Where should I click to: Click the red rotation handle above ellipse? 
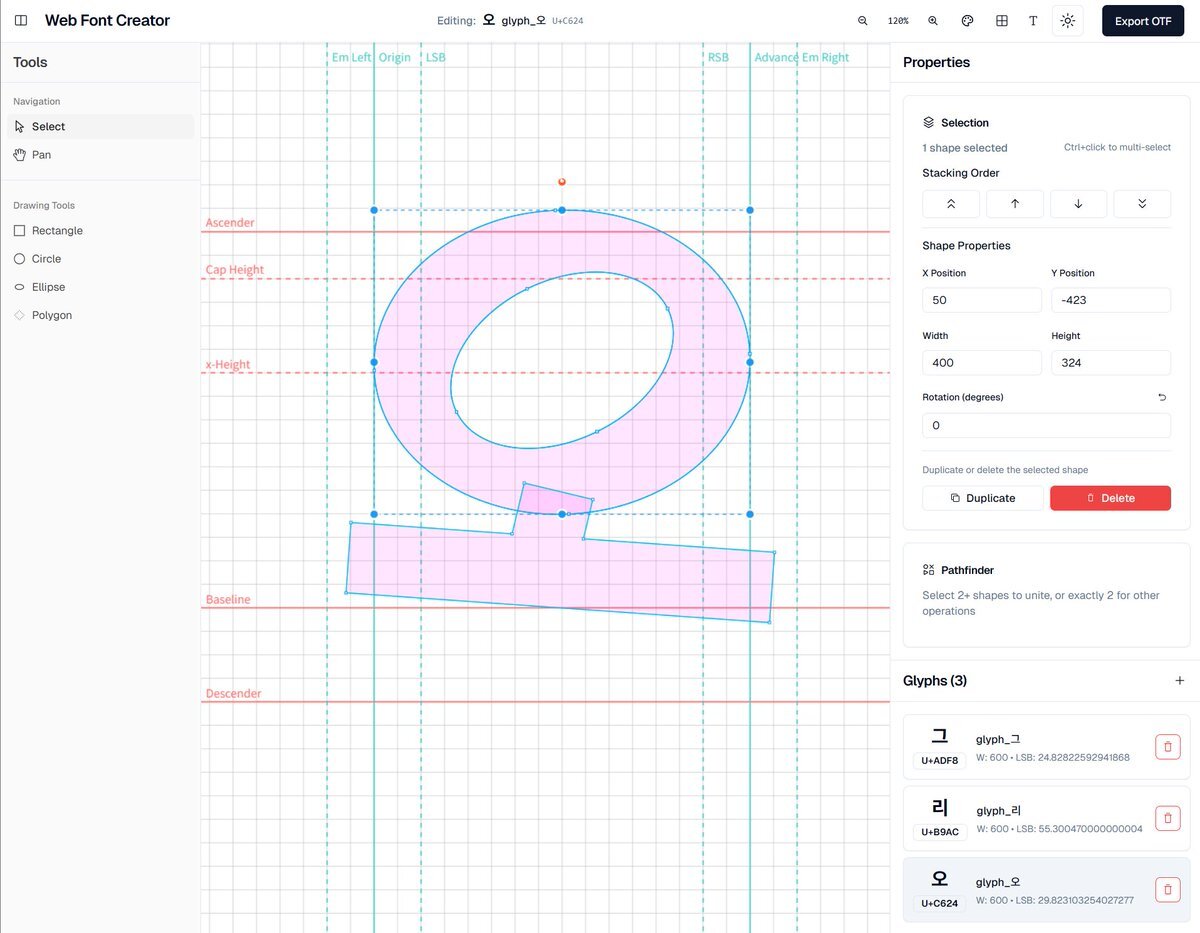click(562, 182)
